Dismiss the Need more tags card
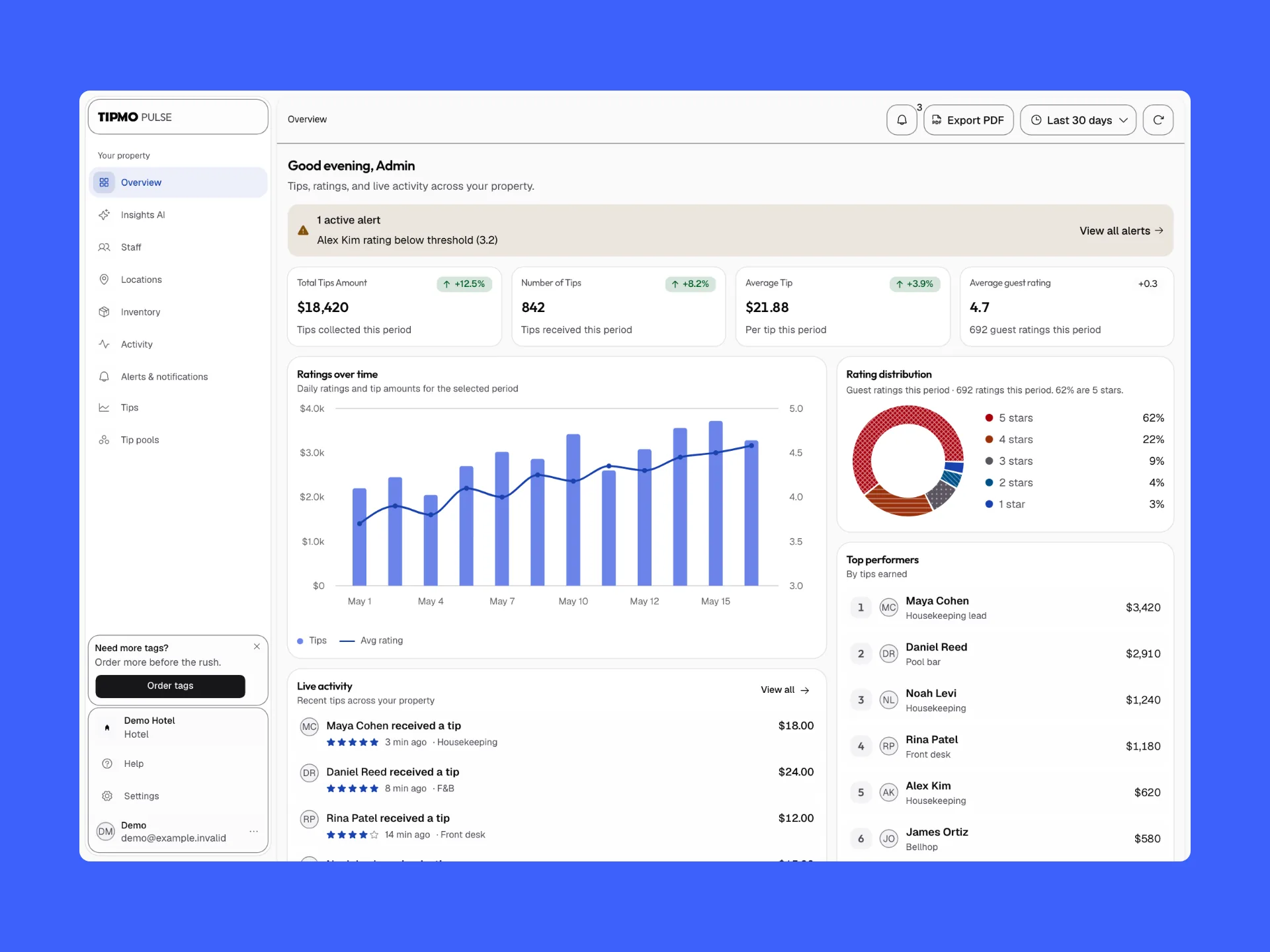This screenshot has height=952, width=1270. (x=257, y=647)
